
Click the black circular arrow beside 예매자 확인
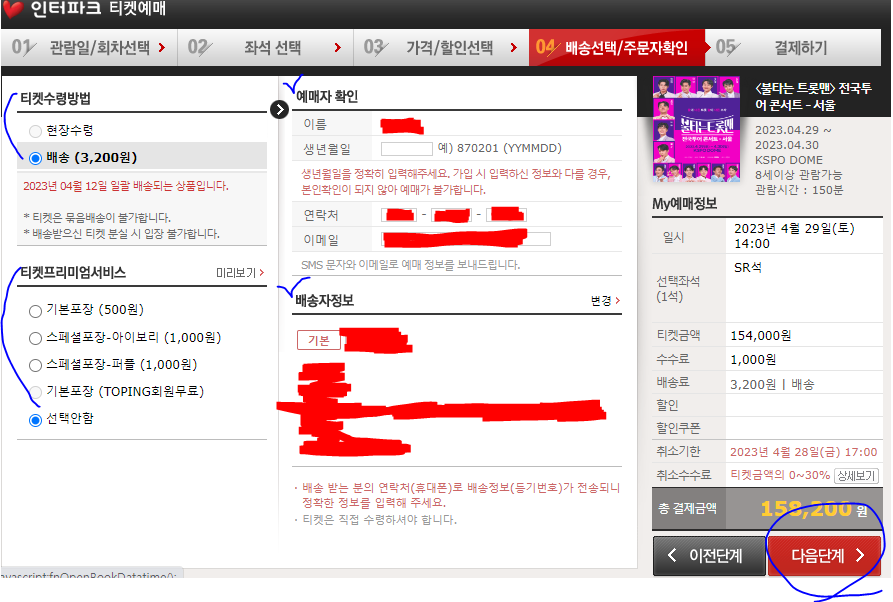point(280,109)
